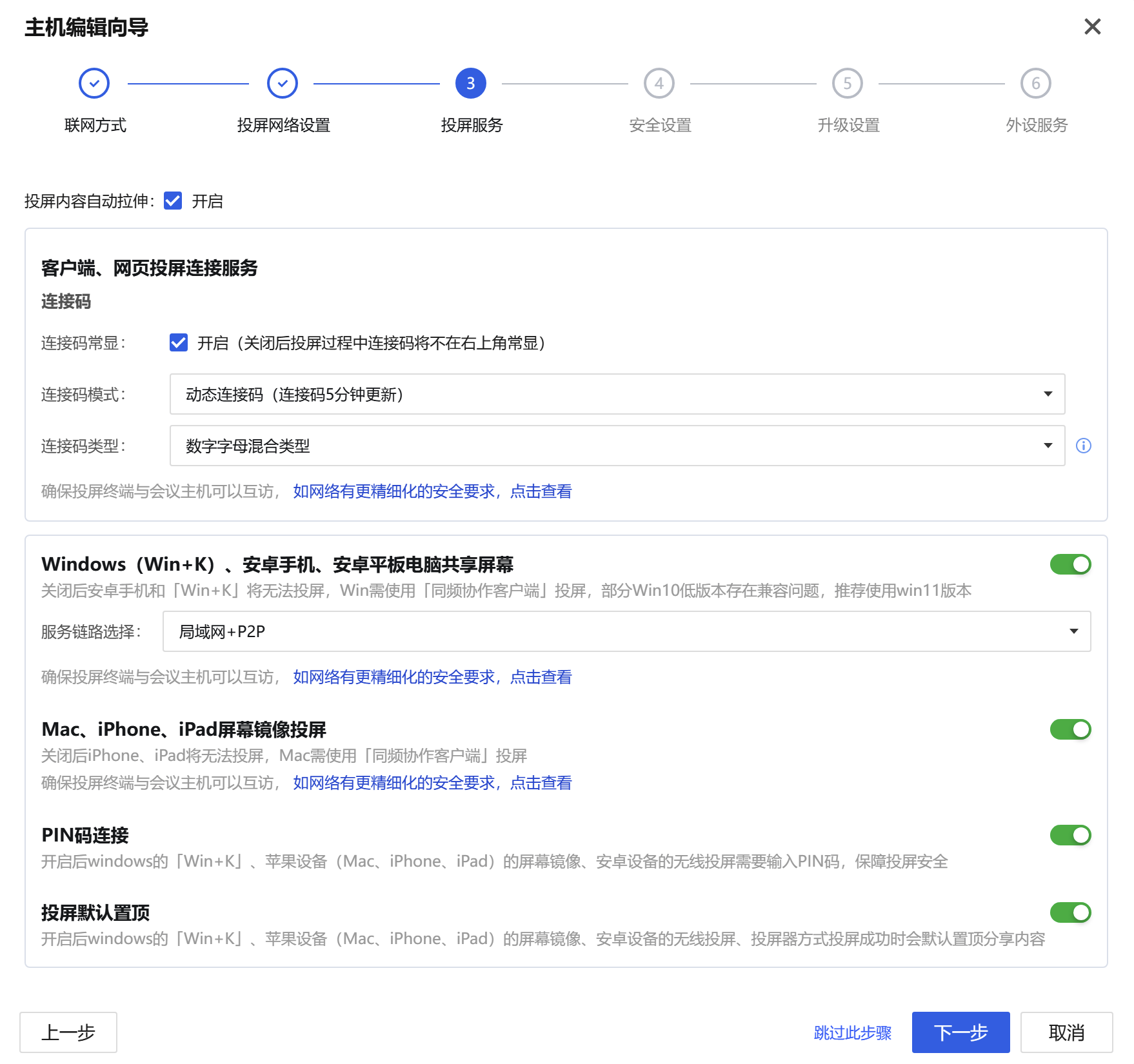The height and width of the screenshot is (1064, 1134).
Task: Uncheck the 连接码常显 checkbox
Action: pyautogui.click(x=179, y=342)
